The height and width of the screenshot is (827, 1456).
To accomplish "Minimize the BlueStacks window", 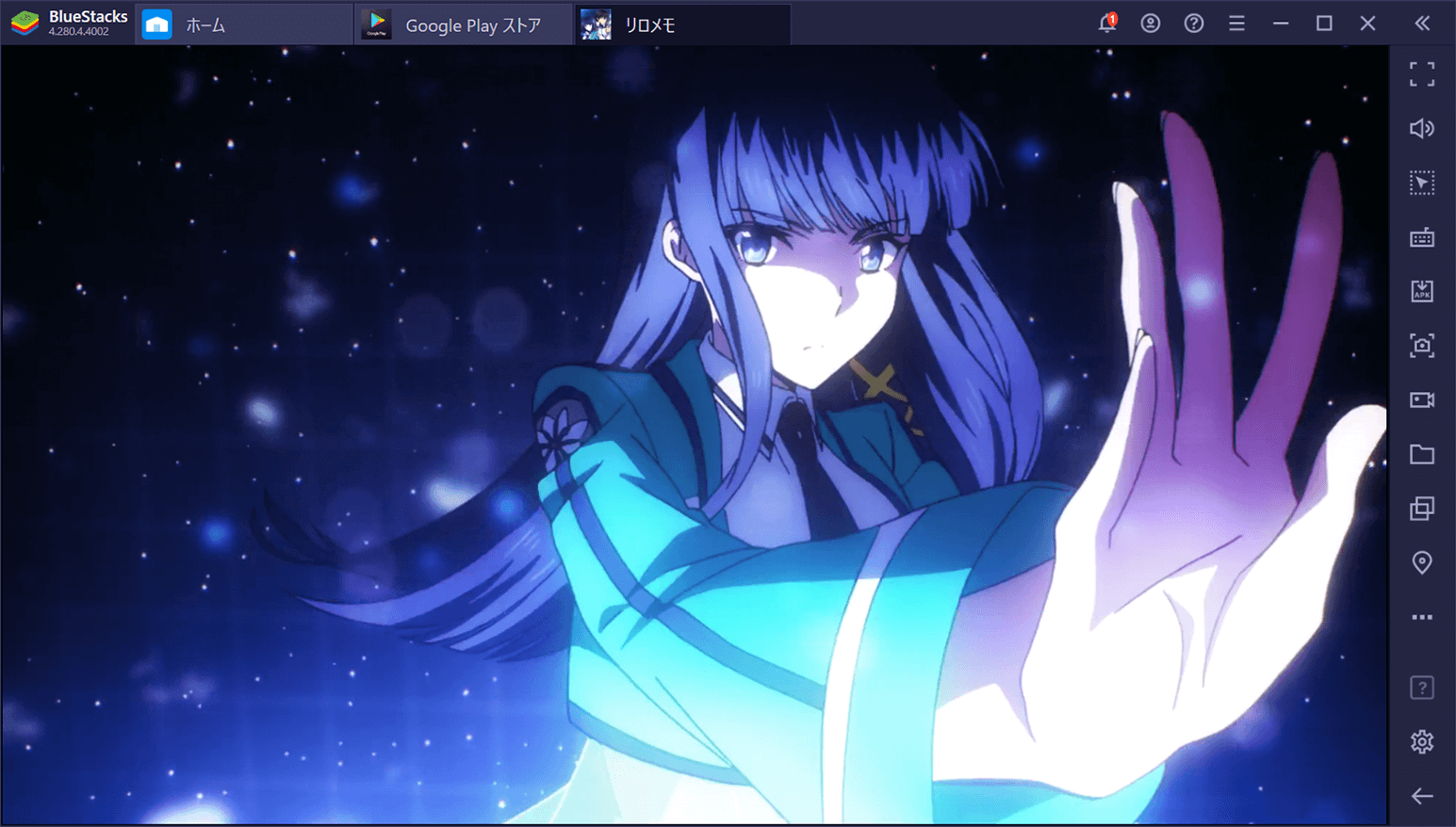I will (x=1281, y=24).
